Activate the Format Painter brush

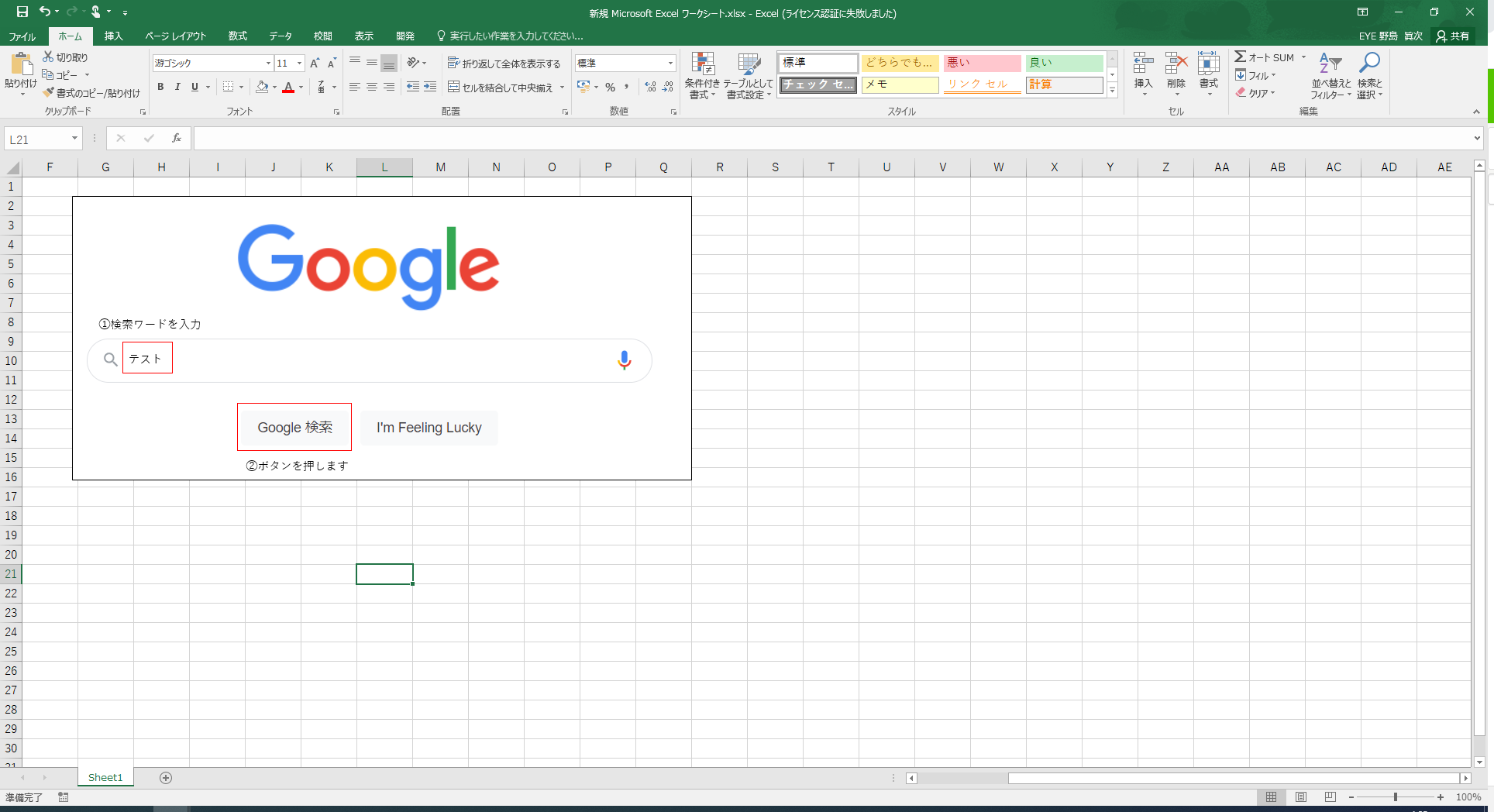48,93
